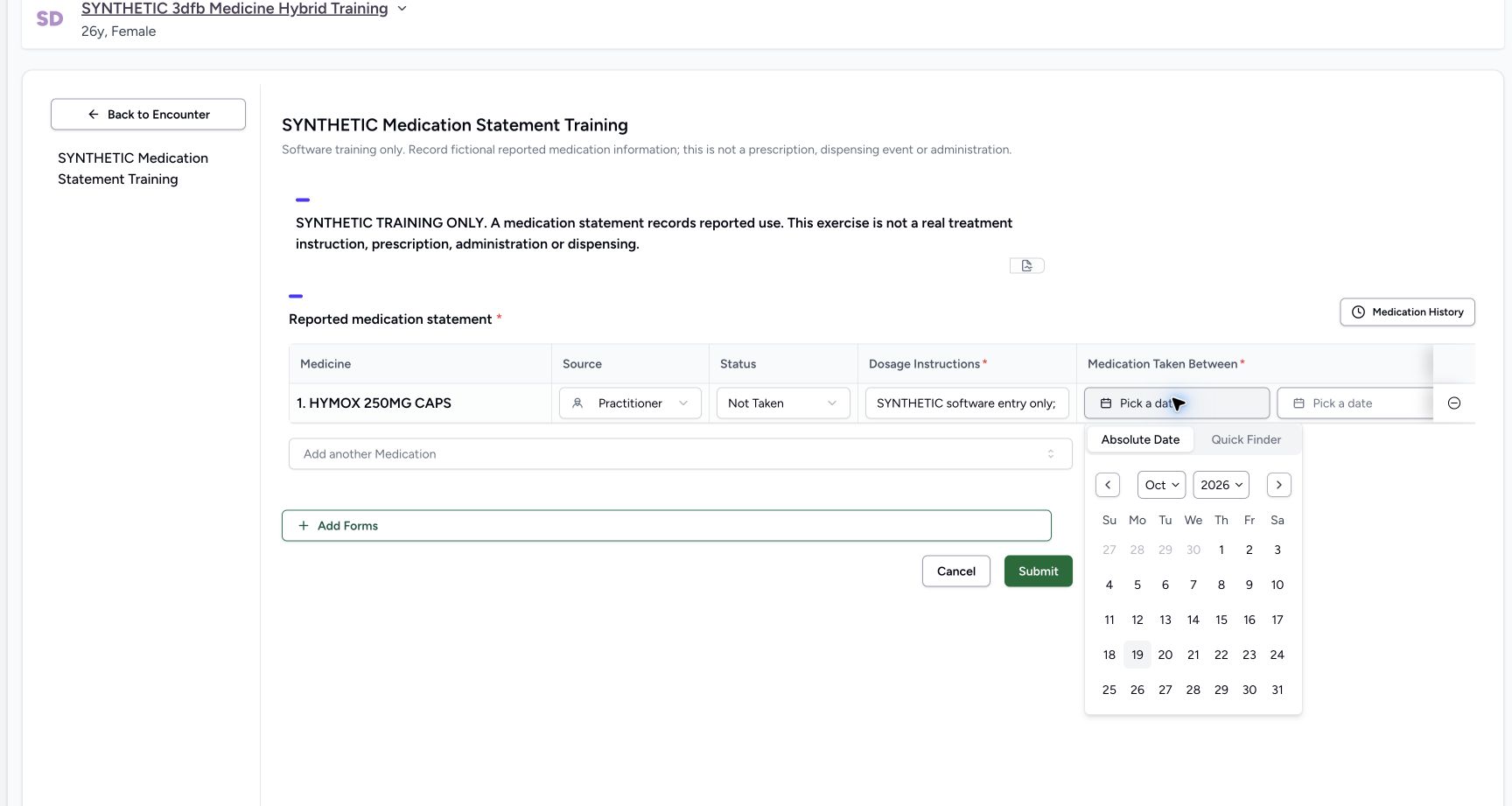Open the 2026 year dropdown
The image size is (1512, 806).
(1221, 485)
